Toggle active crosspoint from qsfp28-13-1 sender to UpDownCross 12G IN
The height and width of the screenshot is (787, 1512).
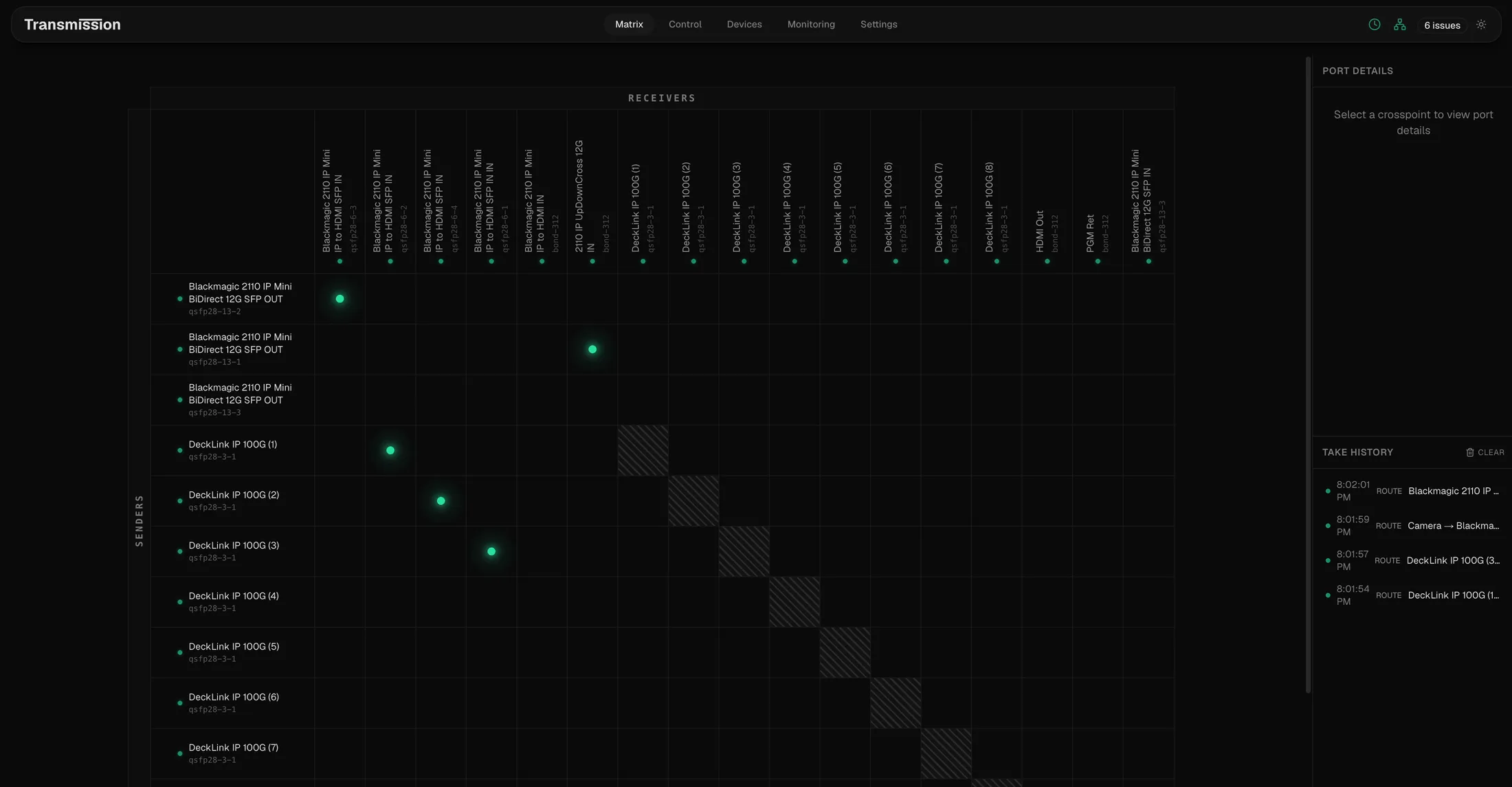592,349
